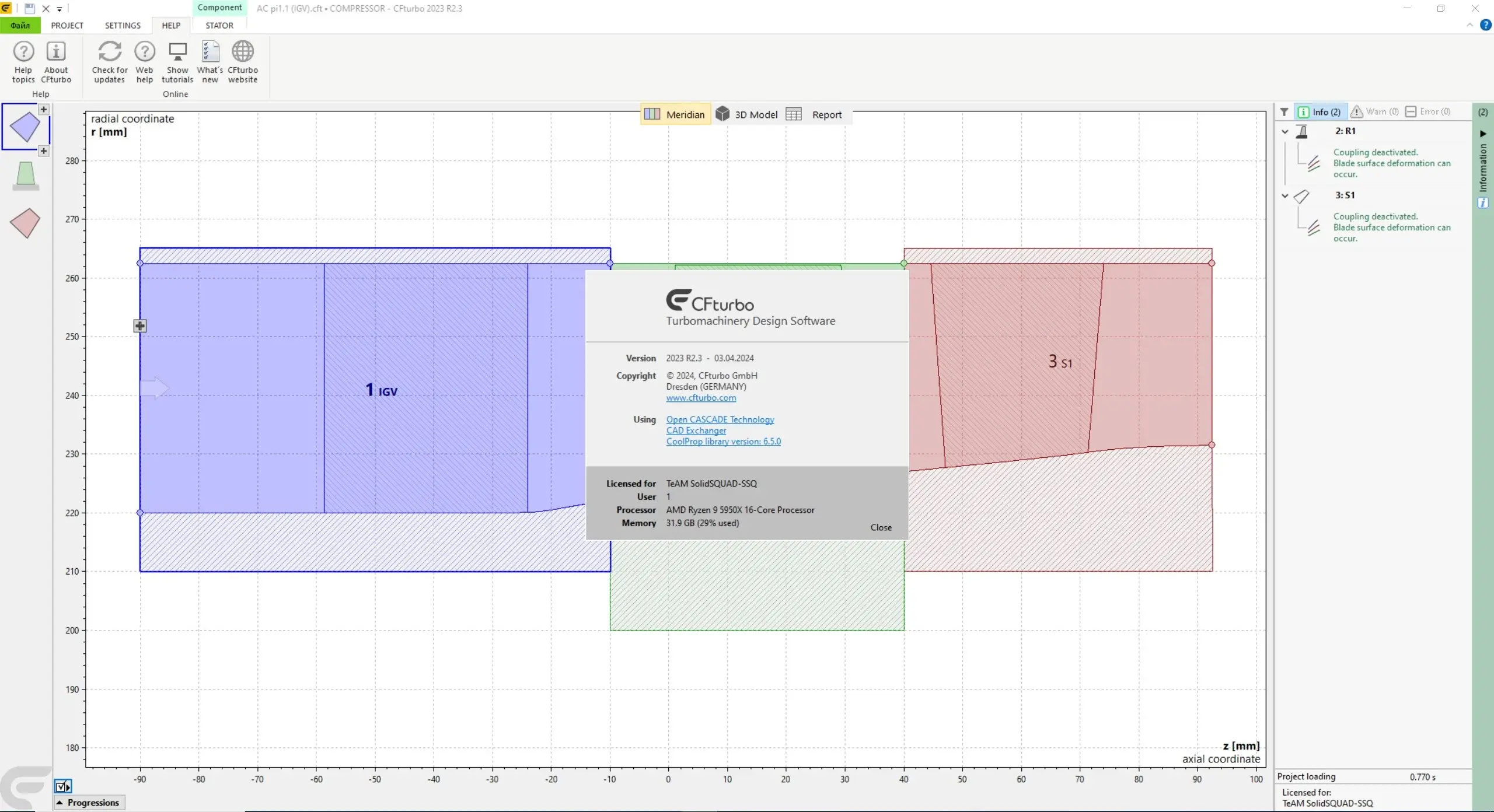Image resolution: width=1494 pixels, height=812 pixels.
Task: Click the save icon in title bar
Action: pos(30,8)
